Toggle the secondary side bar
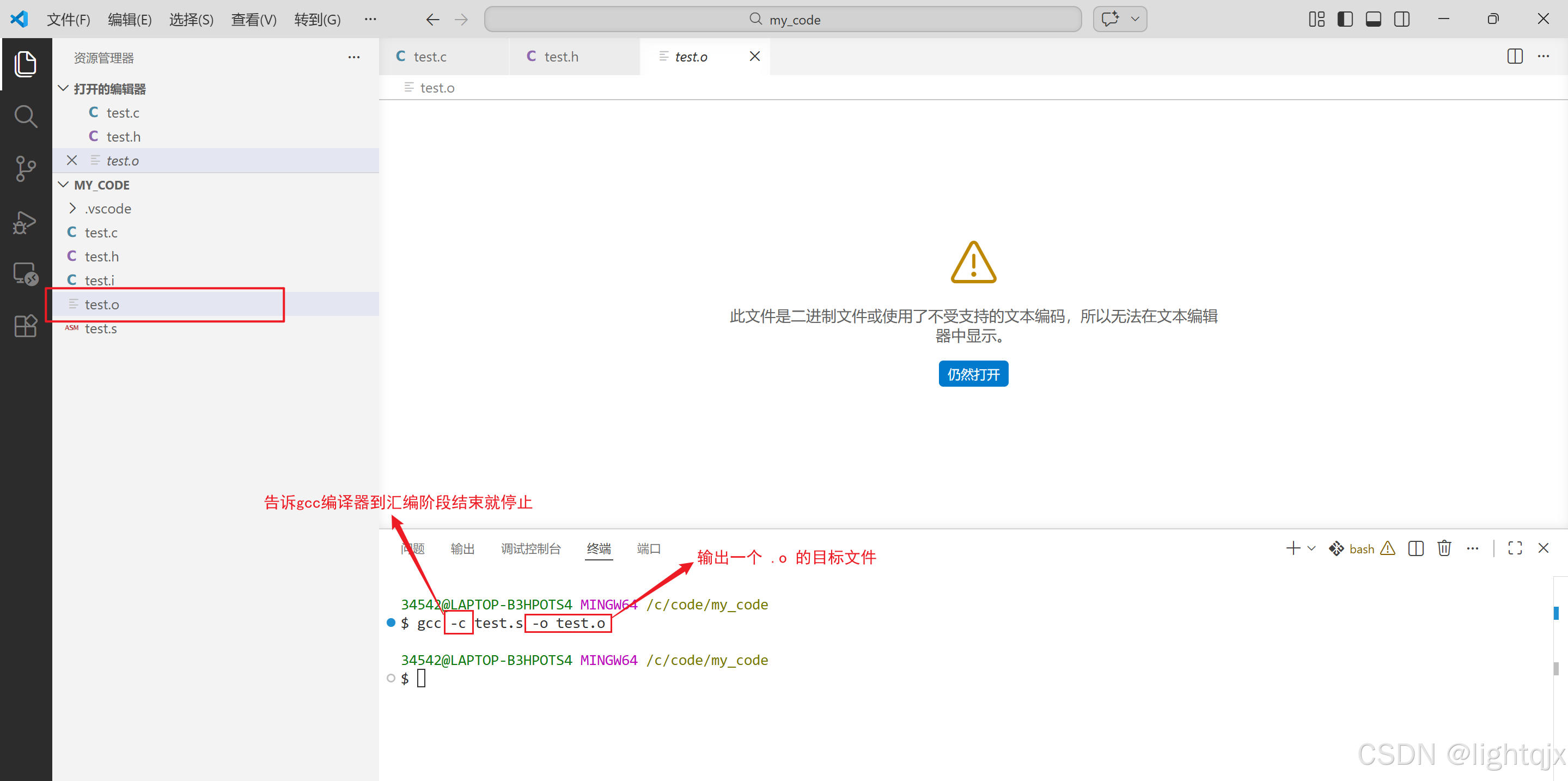The height and width of the screenshot is (781, 1568). coord(1402,20)
